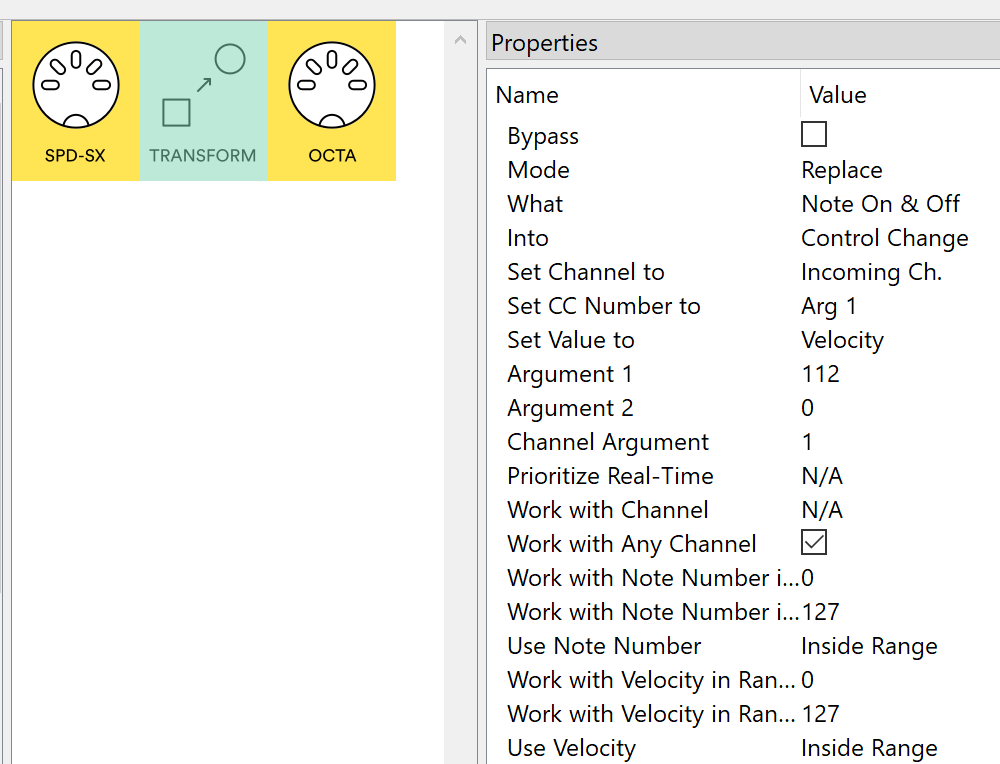Image resolution: width=1000 pixels, height=764 pixels.
Task: Change Set Channel to Incoming Ch.
Action: (x=871, y=272)
